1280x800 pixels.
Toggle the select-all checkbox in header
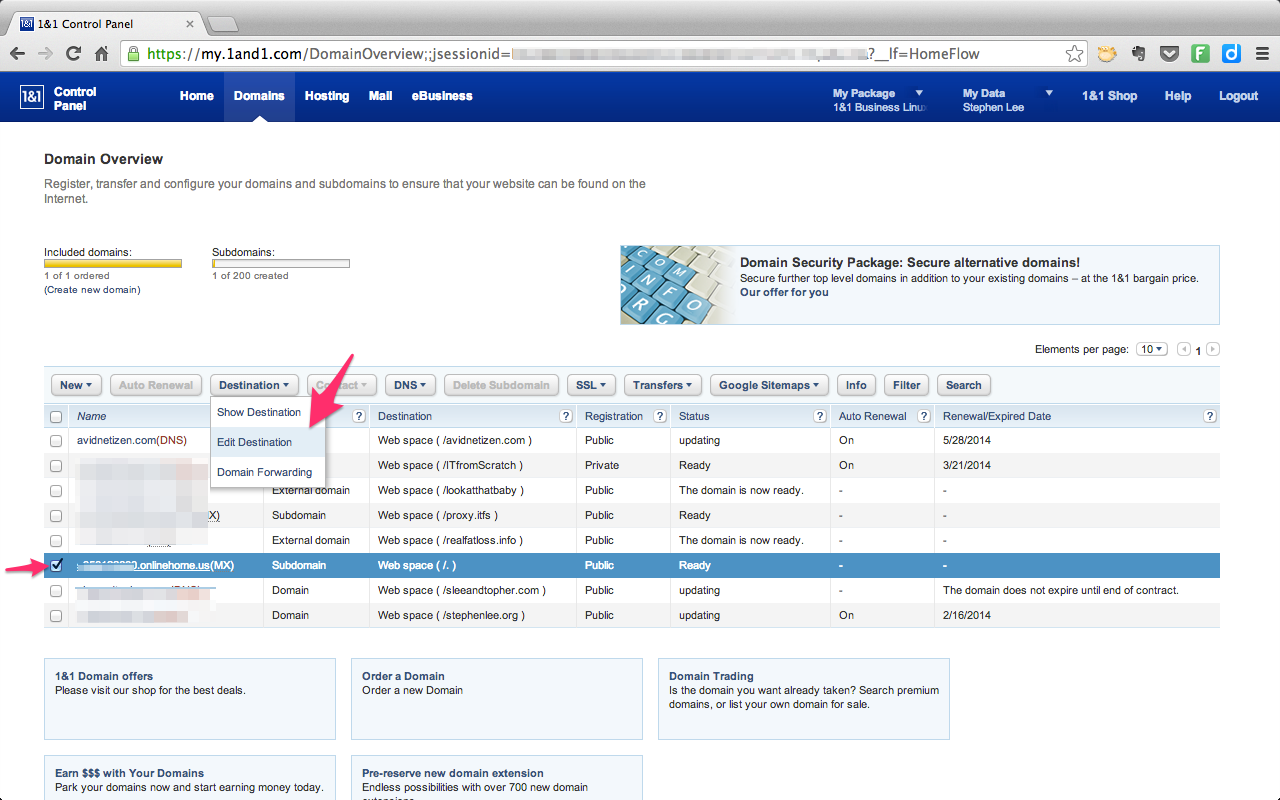pos(56,417)
